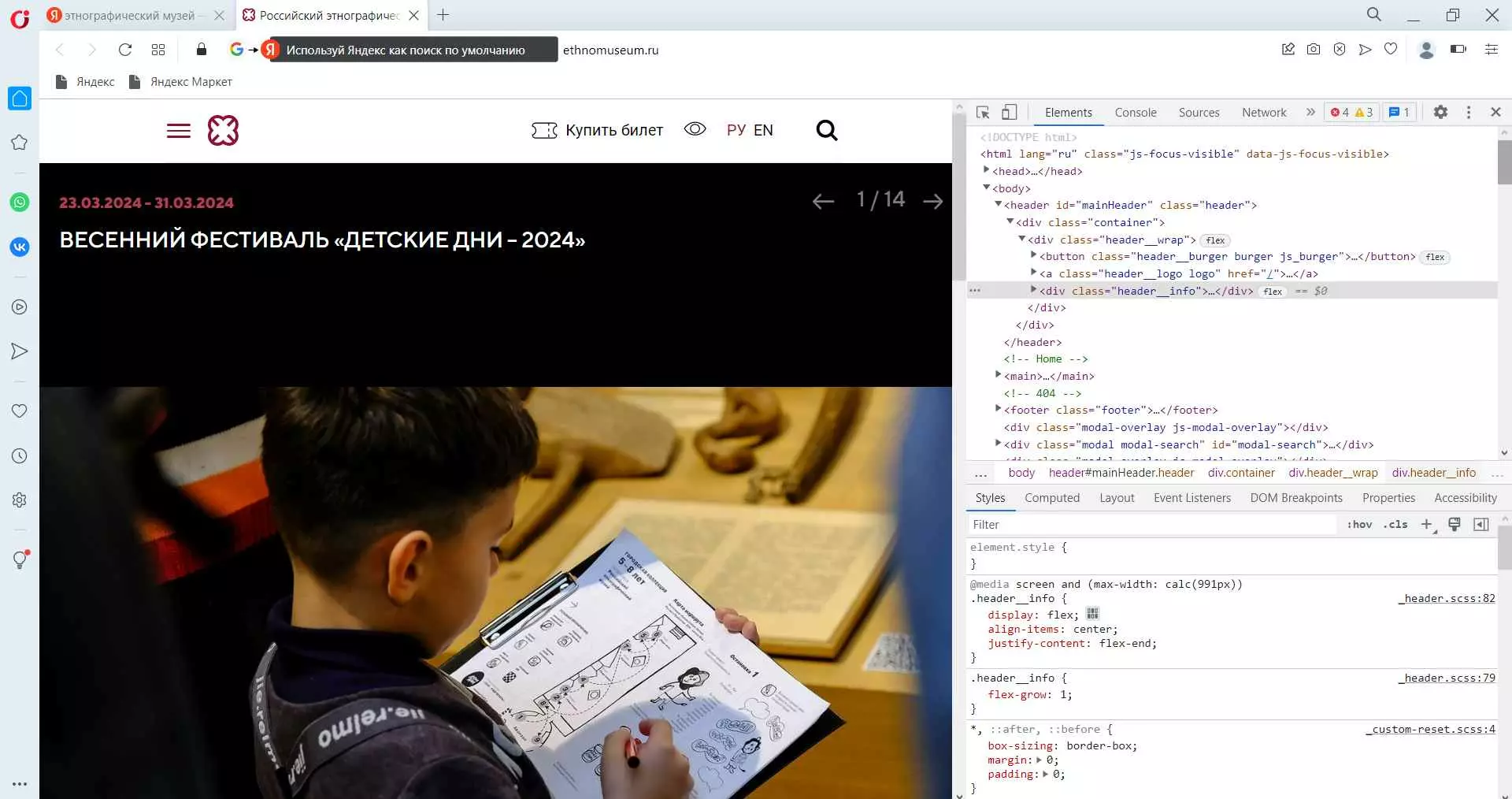The height and width of the screenshot is (799, 1512).
Task: Toggle the :hov element state option
Action: [x=1359, y=525]
